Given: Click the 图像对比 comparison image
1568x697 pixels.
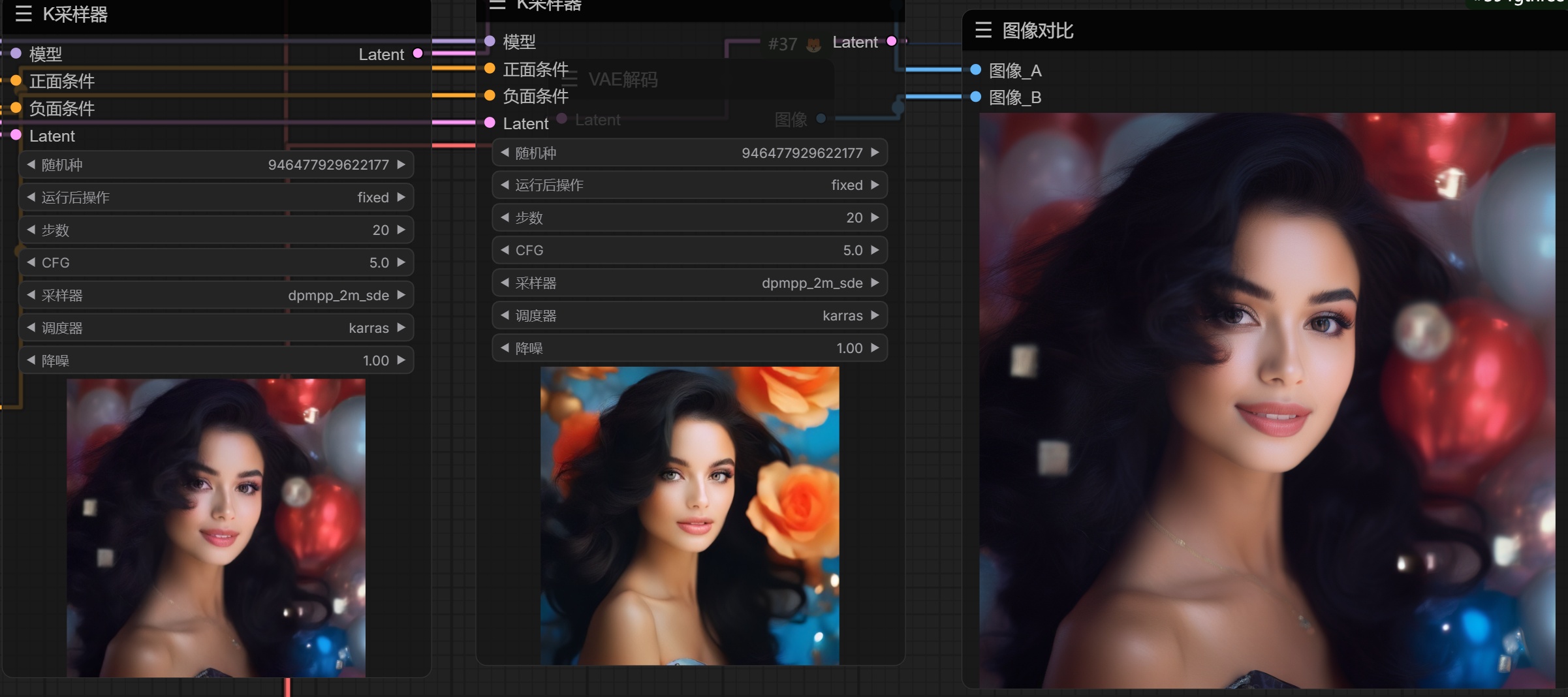Looking at the screenshot, I should (x=1267, y=400).
